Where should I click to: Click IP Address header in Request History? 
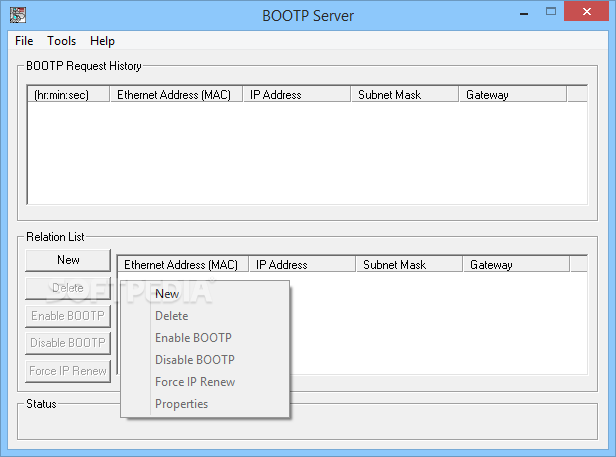point(297,95)
